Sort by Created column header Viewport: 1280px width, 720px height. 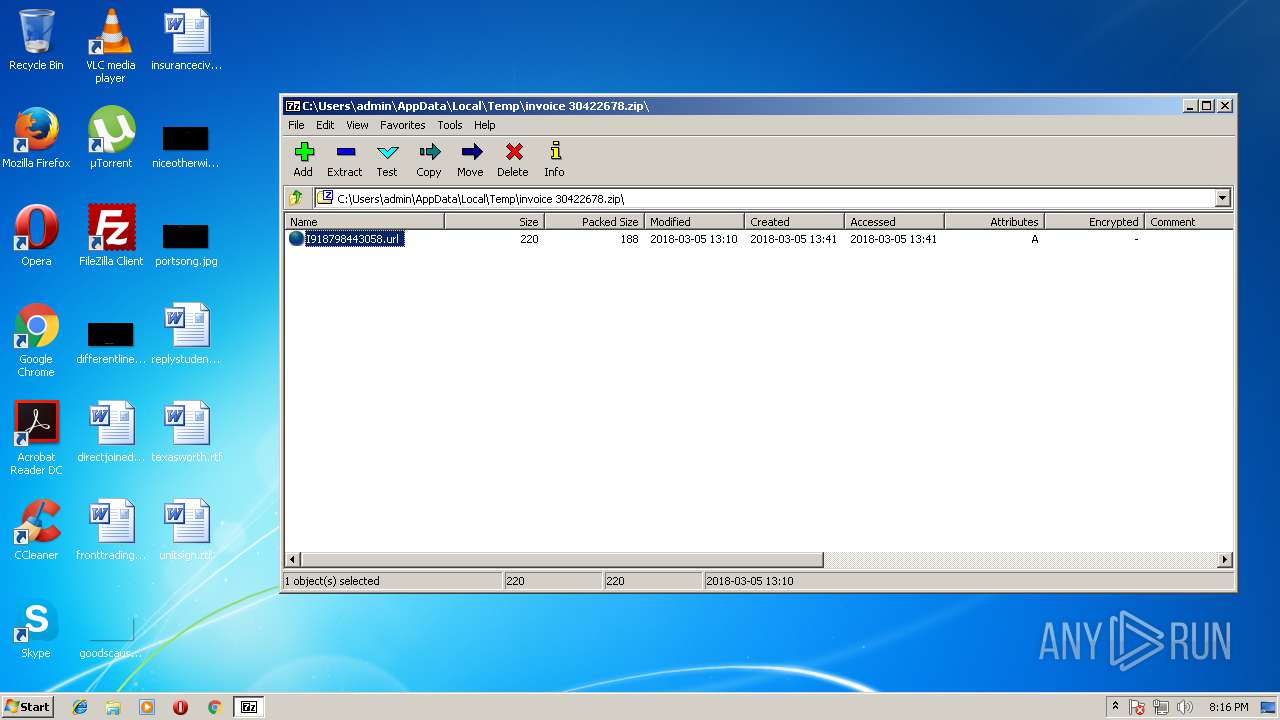794,222
